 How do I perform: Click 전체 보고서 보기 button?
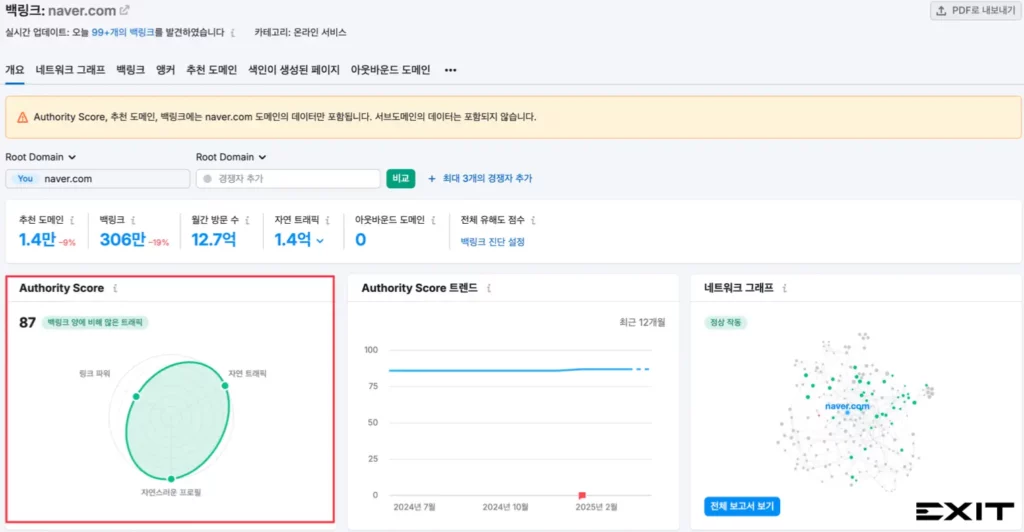coord(742,507)
